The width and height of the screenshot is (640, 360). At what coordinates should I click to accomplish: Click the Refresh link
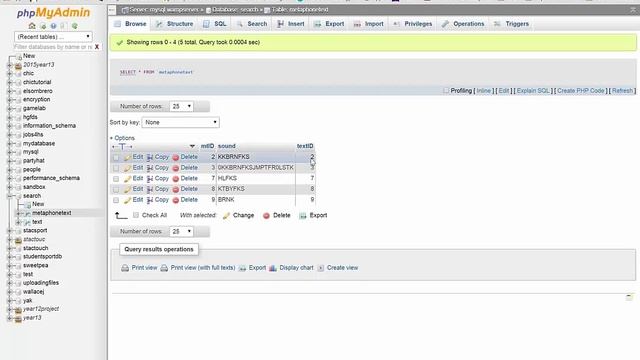coord(622,91)
